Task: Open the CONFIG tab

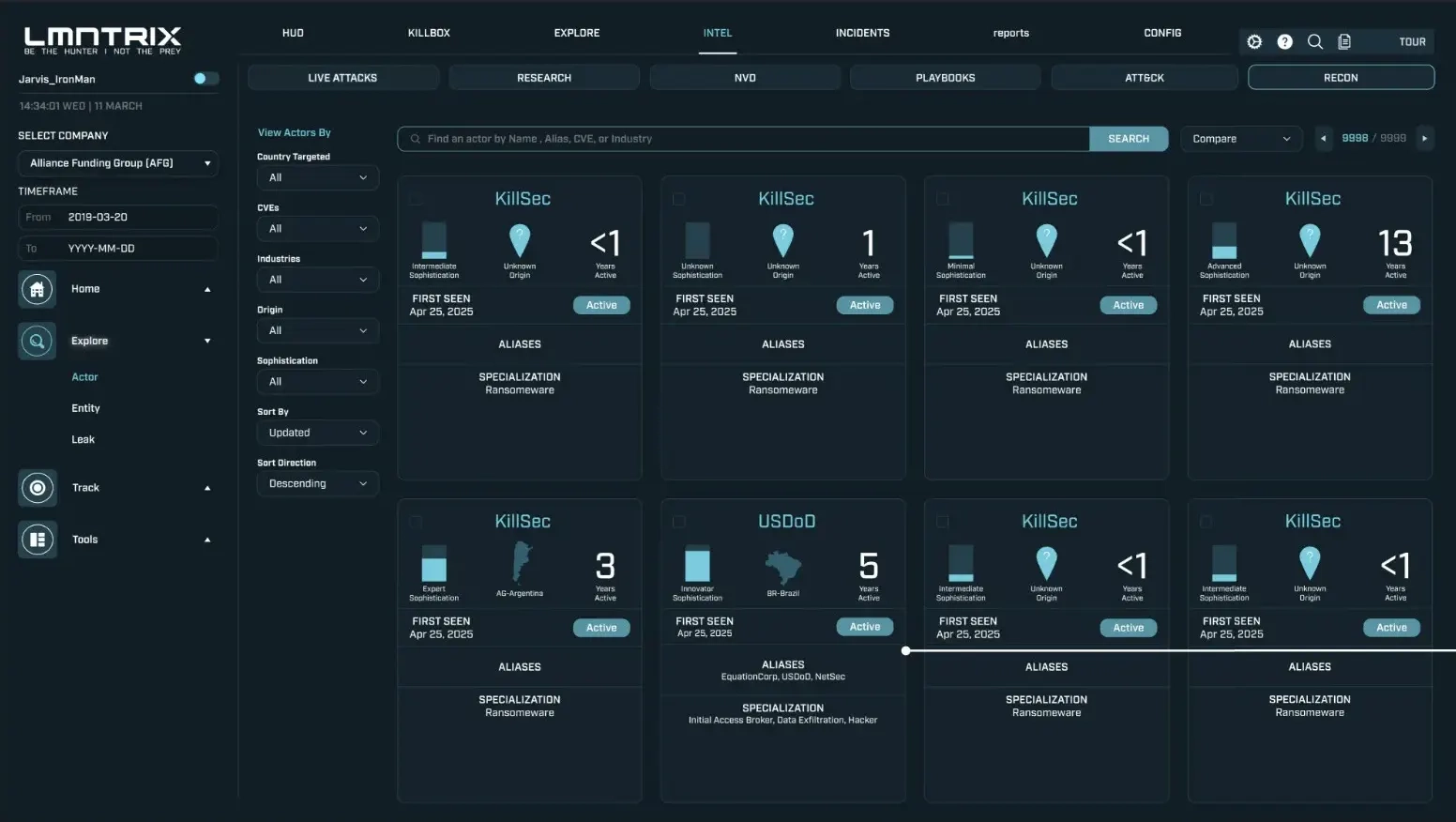Action: (1162, 33)
